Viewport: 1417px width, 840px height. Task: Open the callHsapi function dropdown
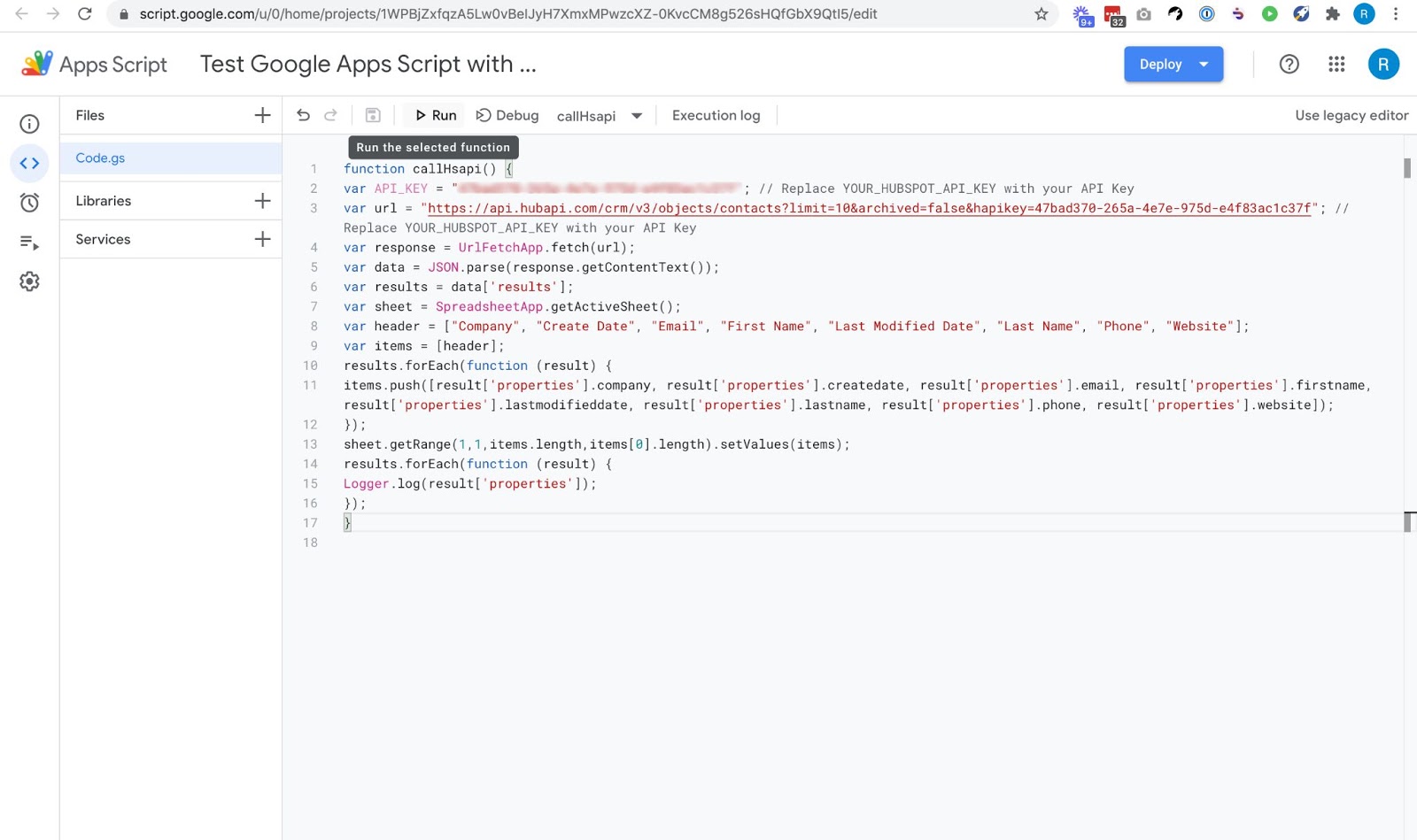tap(600, 116)
